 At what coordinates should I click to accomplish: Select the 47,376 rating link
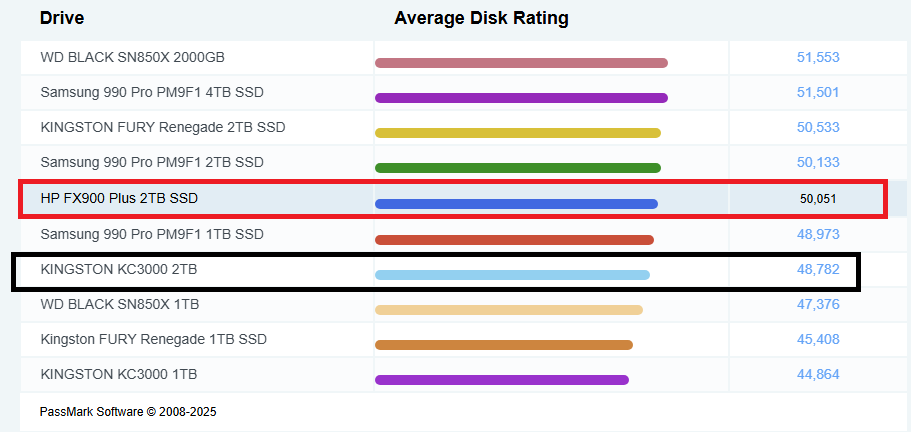[818, 304]
